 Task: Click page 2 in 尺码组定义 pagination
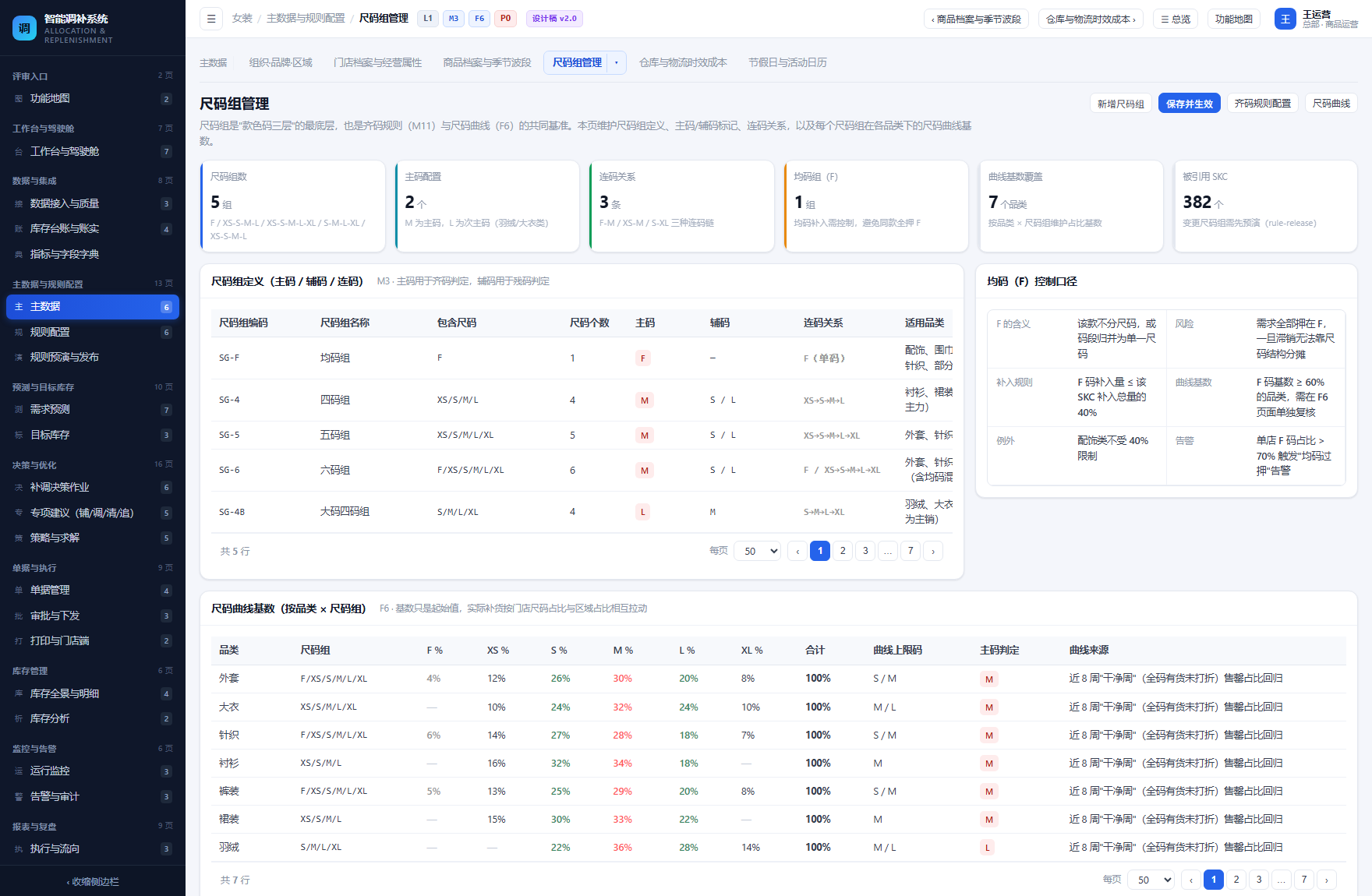[x=843, y=551]
